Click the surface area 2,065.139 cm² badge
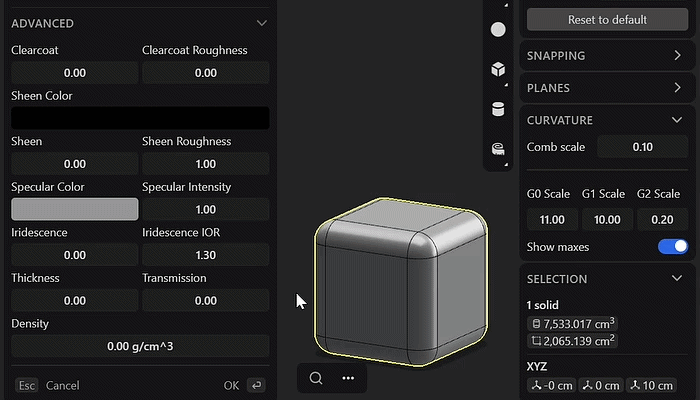The width and height of the screenshot is (700, 400). pos(573,341)
